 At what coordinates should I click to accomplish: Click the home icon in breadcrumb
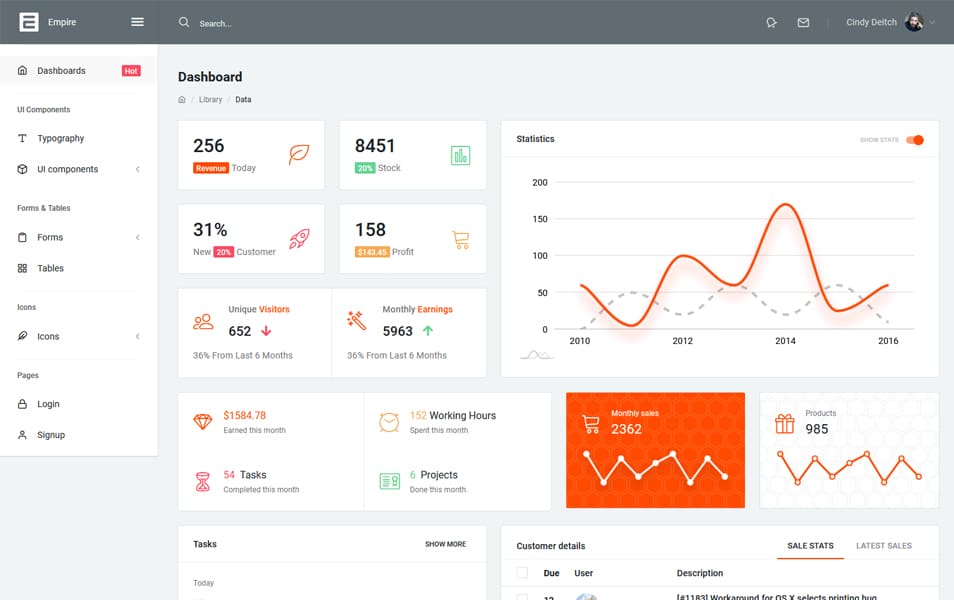(182, 100)
